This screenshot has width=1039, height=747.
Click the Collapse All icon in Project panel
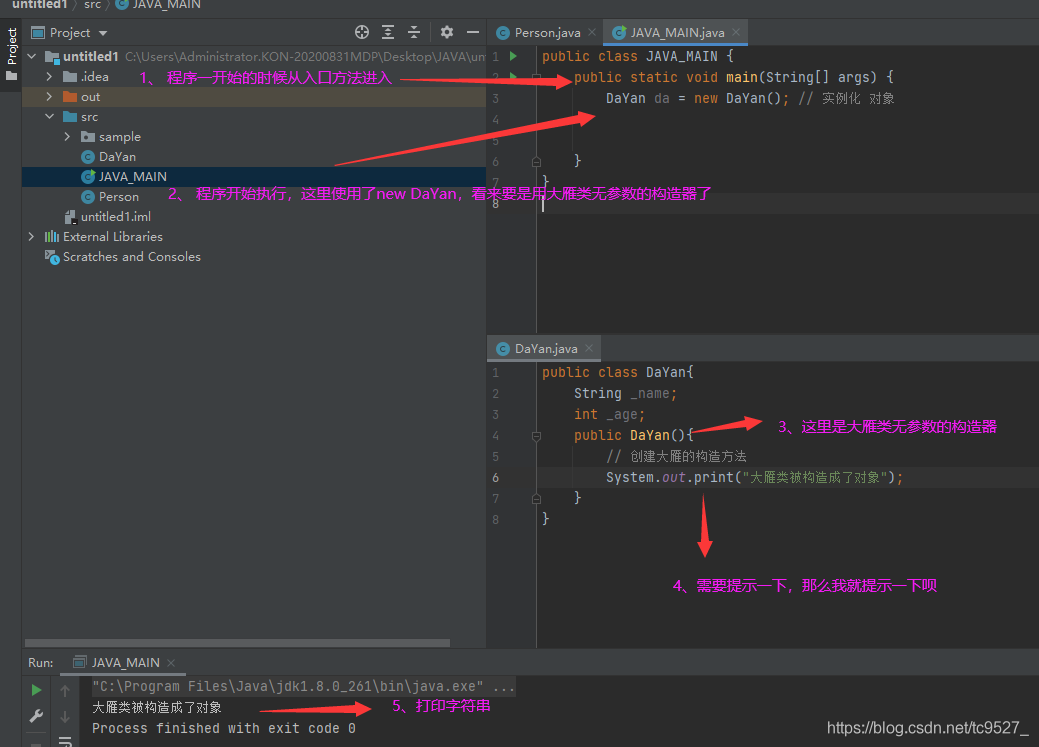413,32
